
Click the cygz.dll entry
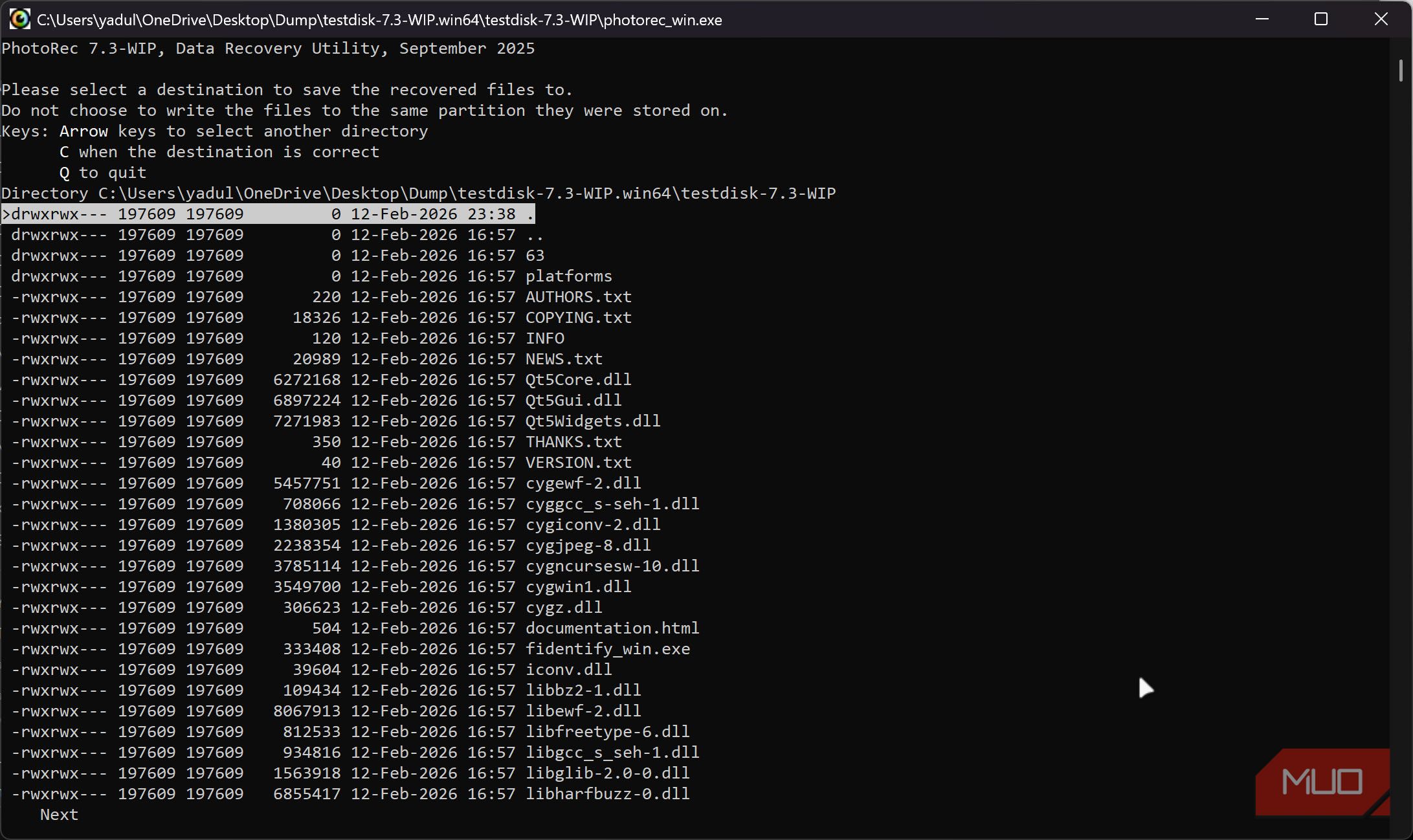pos(307,608)
